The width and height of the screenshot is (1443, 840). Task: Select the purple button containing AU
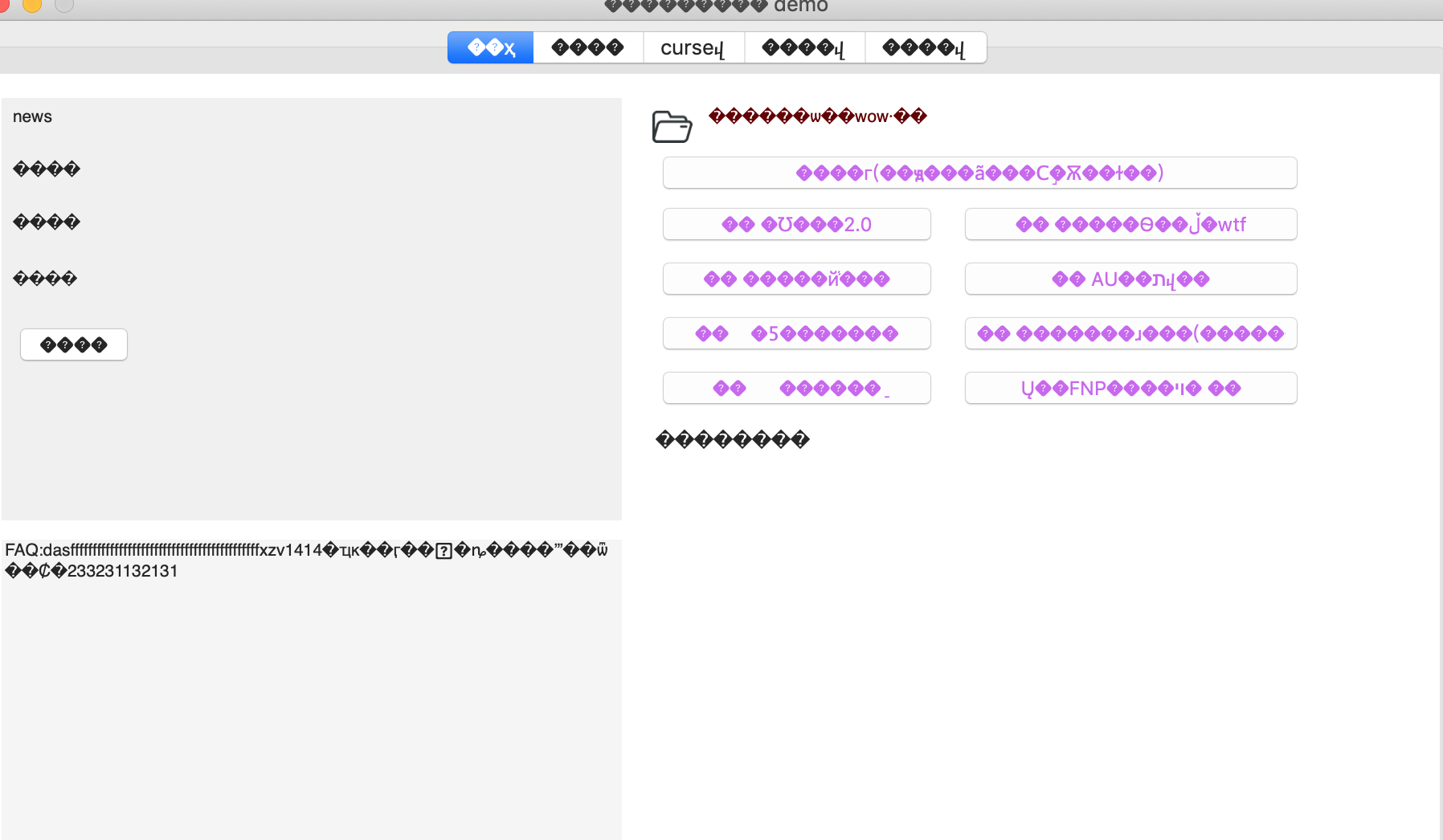1130,279
